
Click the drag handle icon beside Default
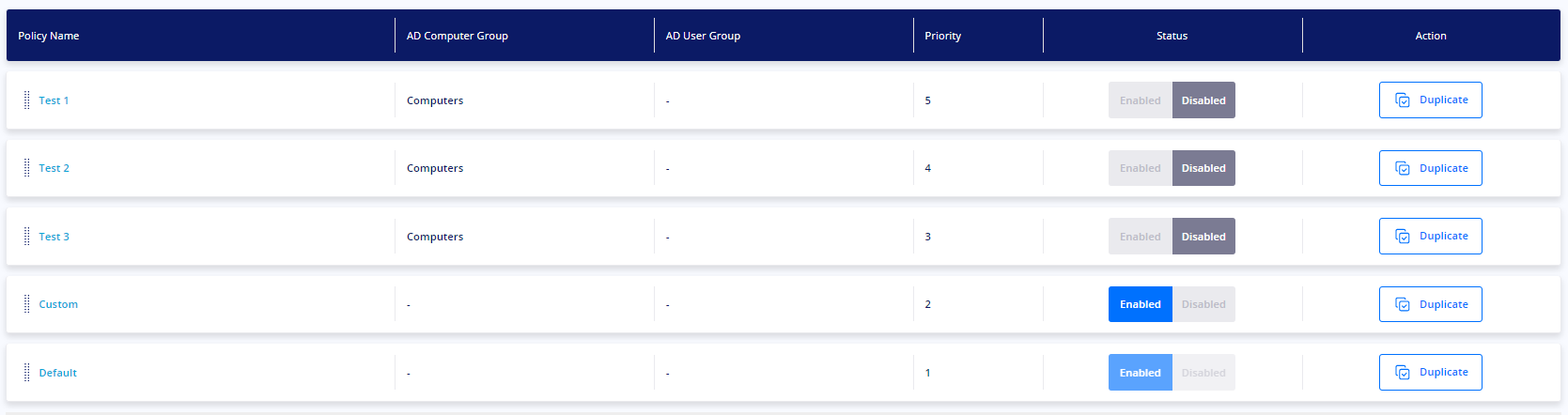(x=26, y=373)
